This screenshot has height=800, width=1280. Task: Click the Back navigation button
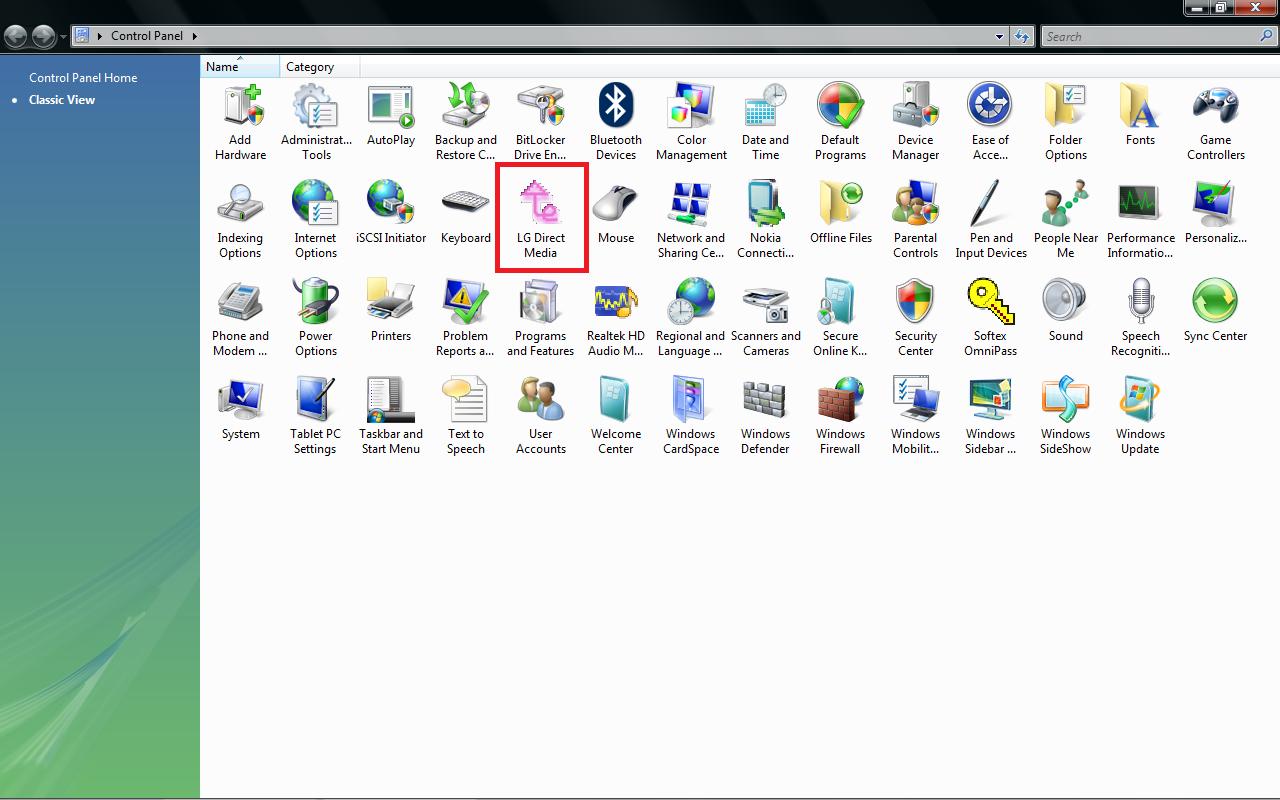tap(16, 36)
